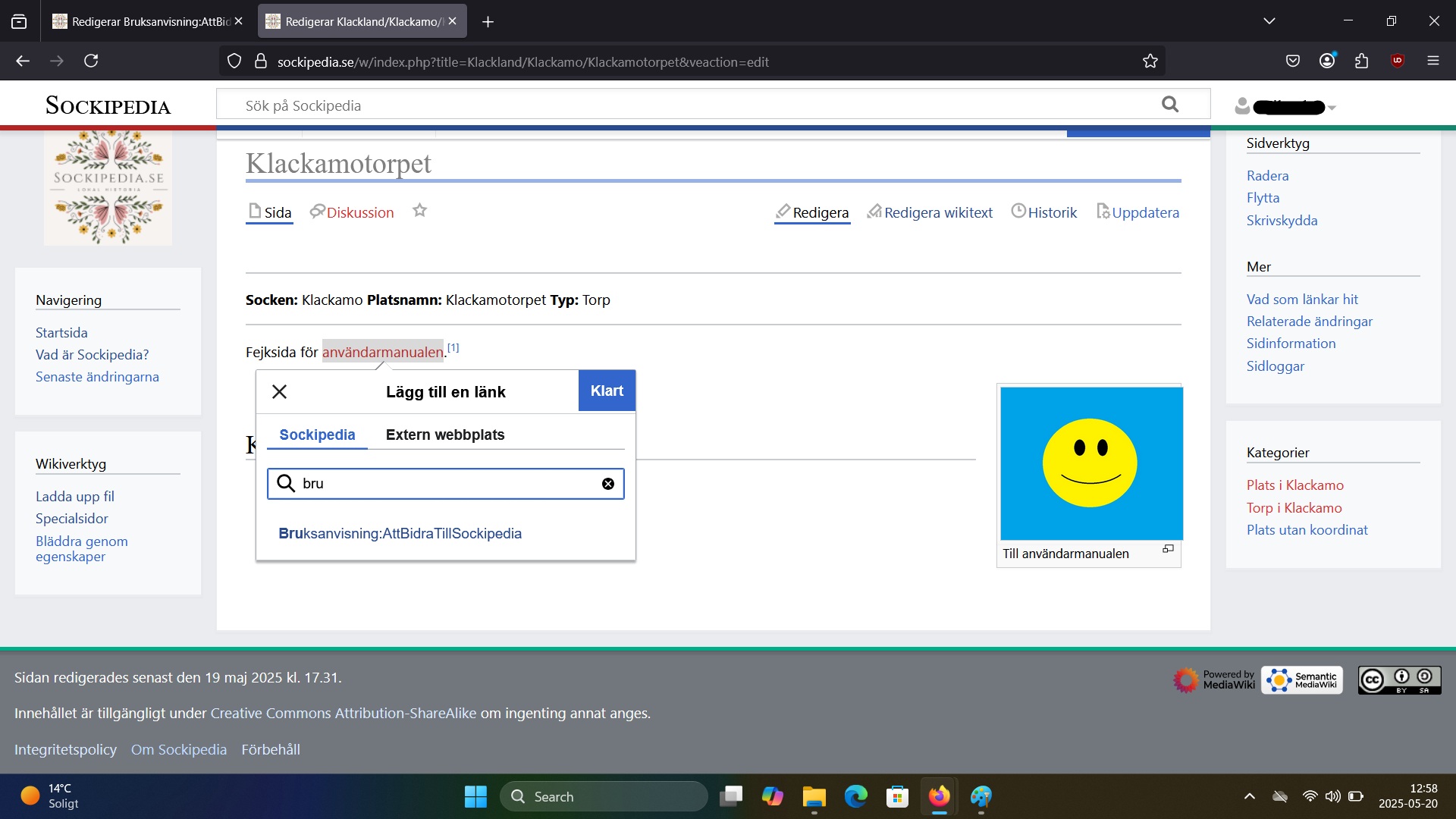Click the smiley face image thumbnail
The height and width of the screenshot is (819, 1456).
[x=1090, y=463]
